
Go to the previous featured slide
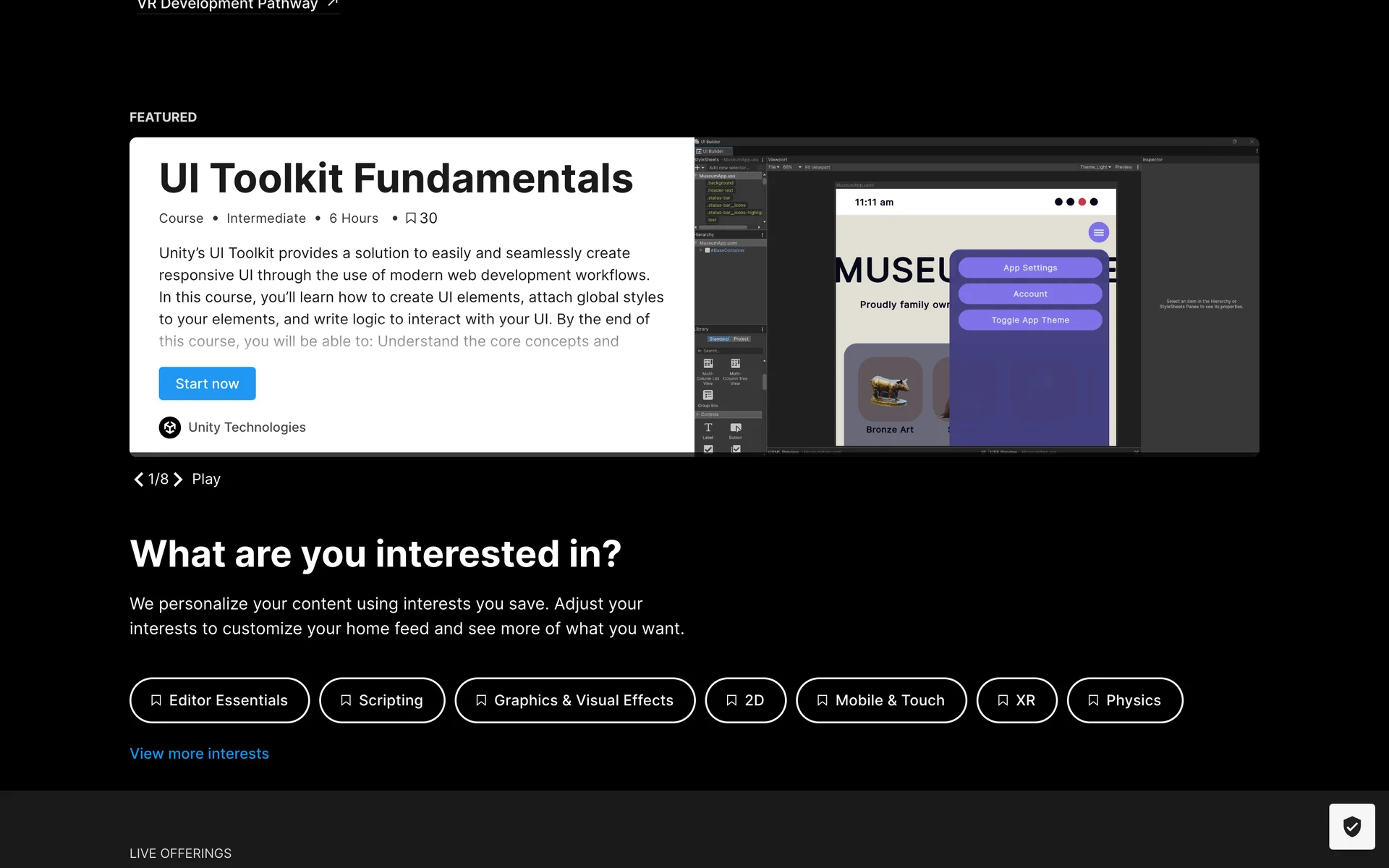138,480
